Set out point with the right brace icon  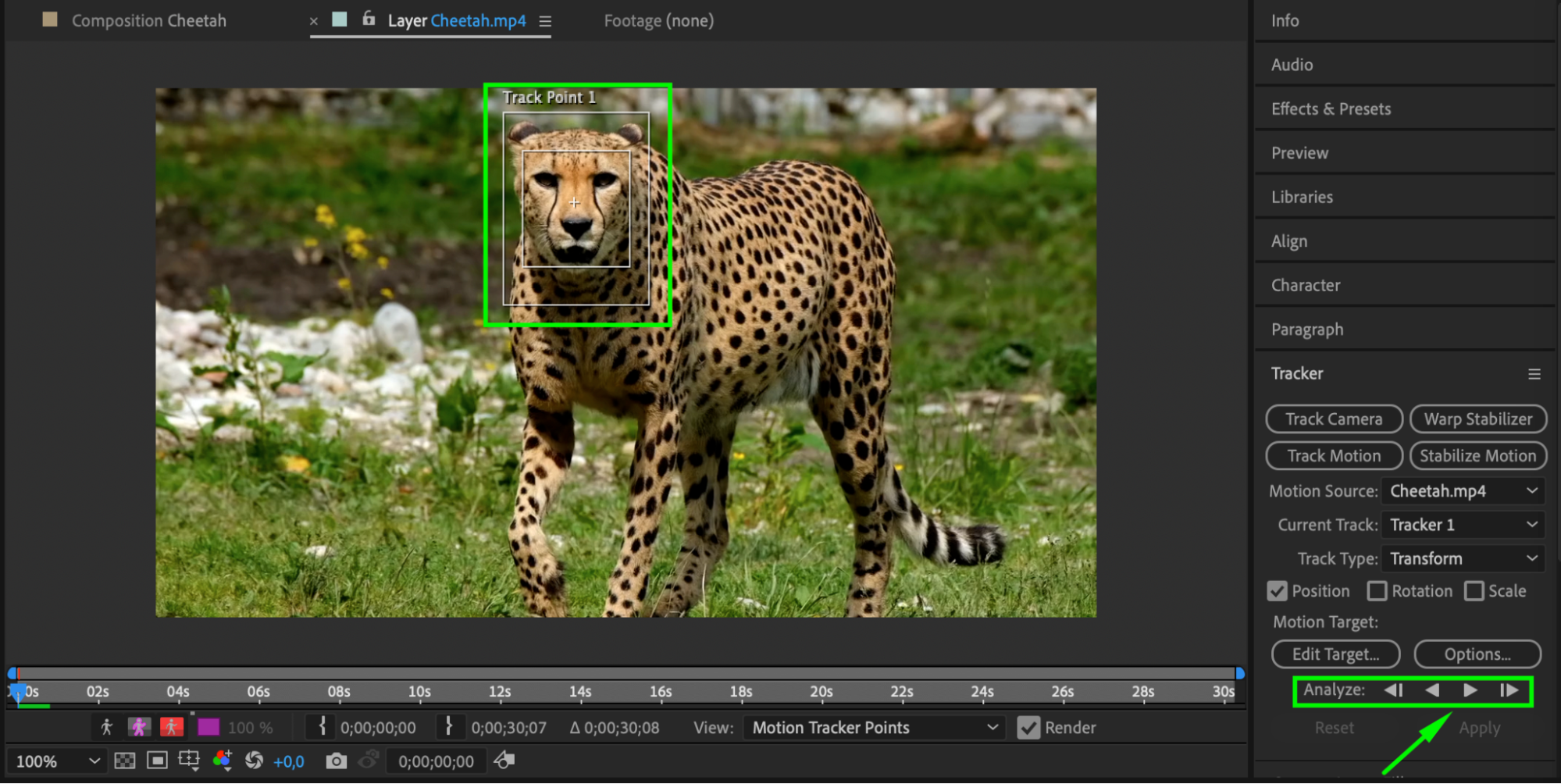click(x=448, y=727)
